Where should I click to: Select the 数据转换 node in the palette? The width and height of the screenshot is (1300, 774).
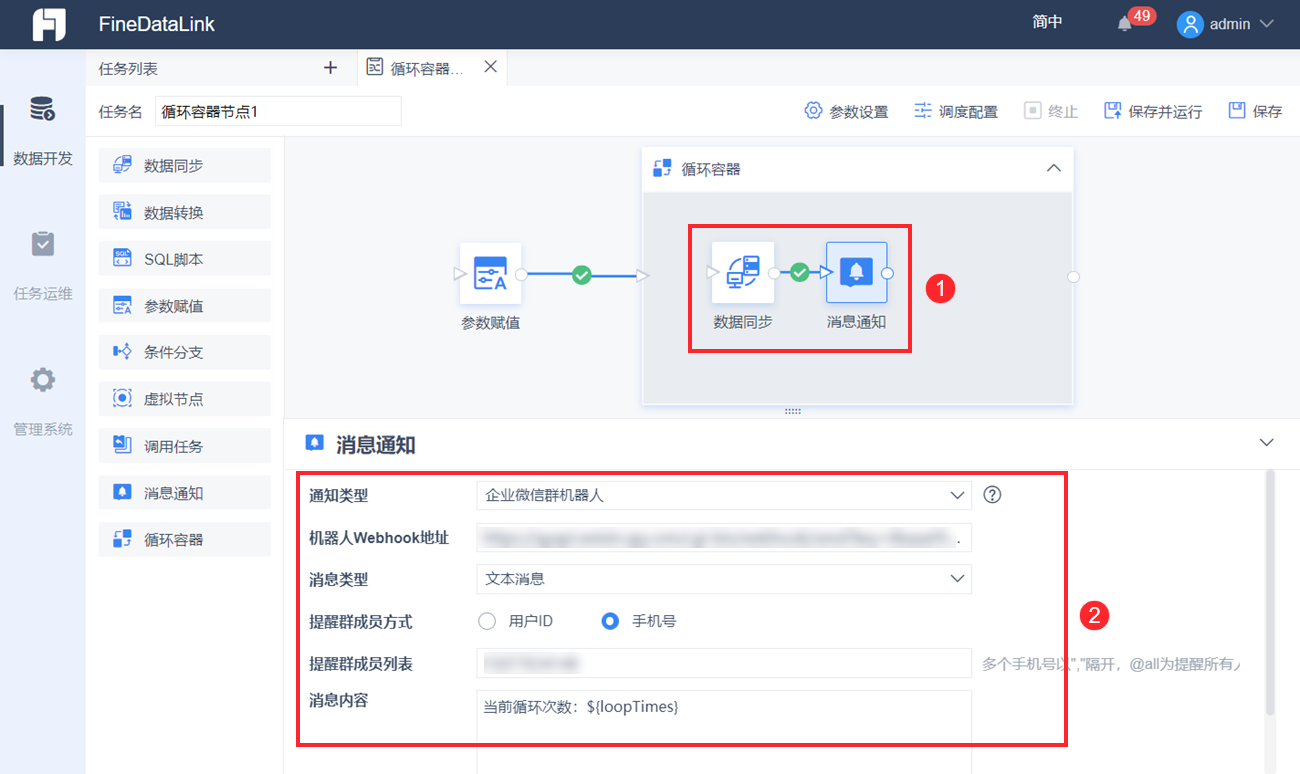click(185, 213)
